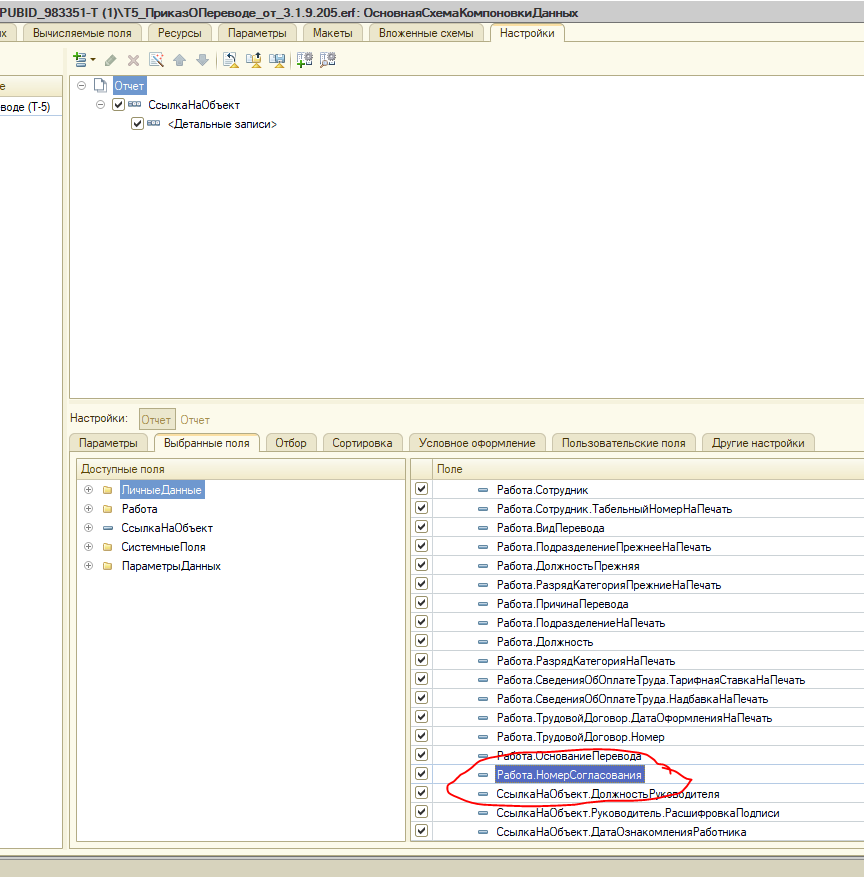
Task: Click the field icon of Работа.Сотрудник row
Action: (x=483, y=490)
